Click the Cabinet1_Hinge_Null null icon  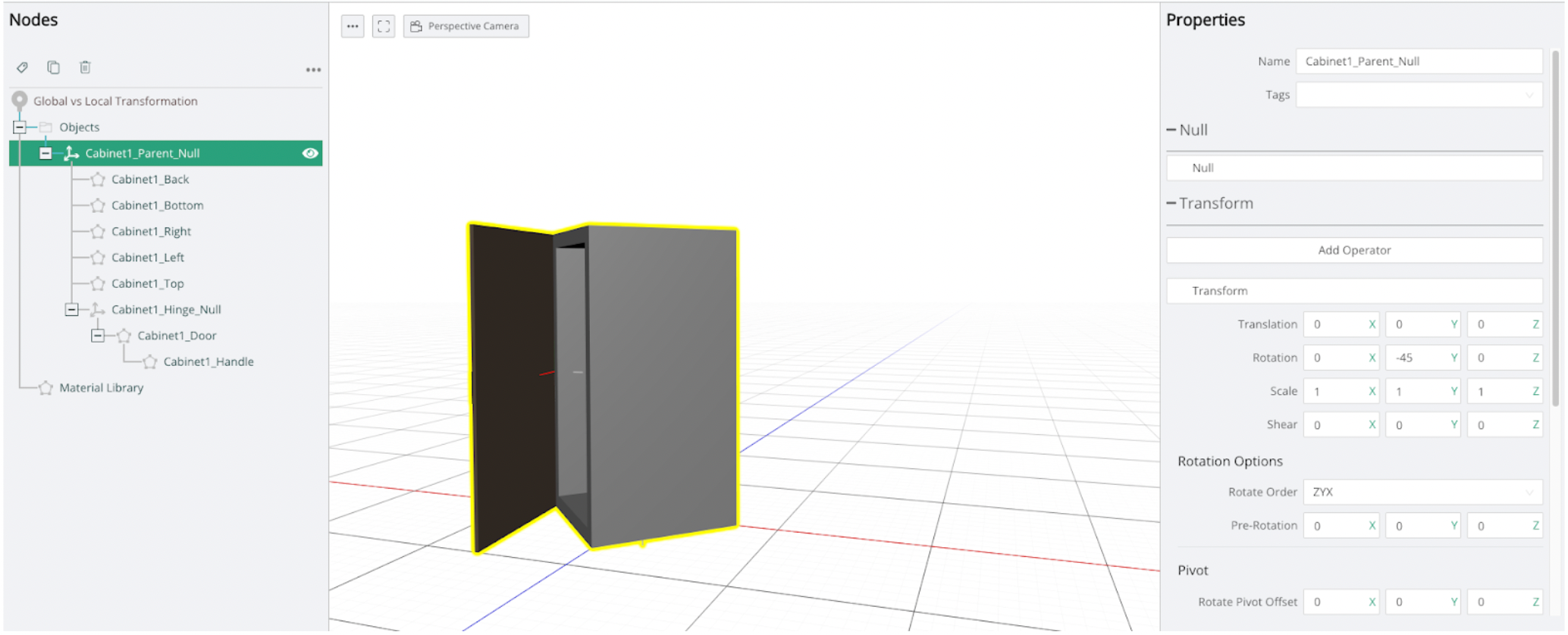pyautogui.click(x=98, y=309)
